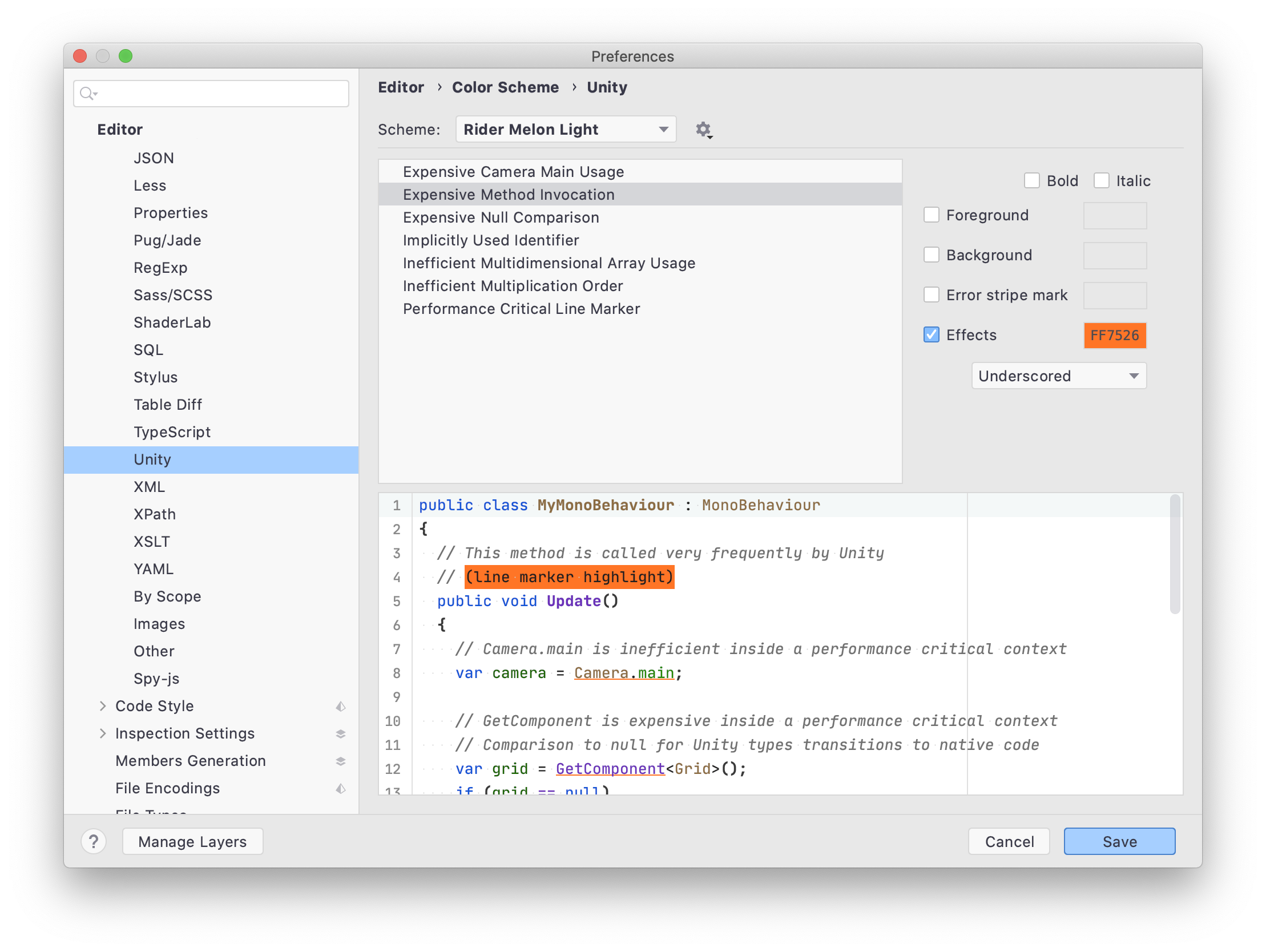Expand the Code Style tree node
1266x952 pixels.
(x=103, y=707)
